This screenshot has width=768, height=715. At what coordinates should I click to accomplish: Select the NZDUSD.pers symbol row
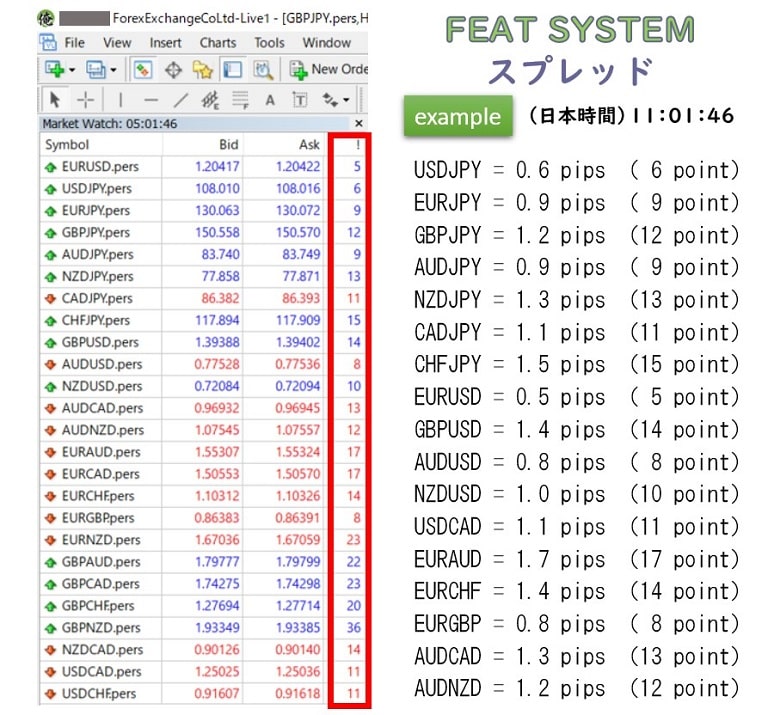click(x=203, y=386)
